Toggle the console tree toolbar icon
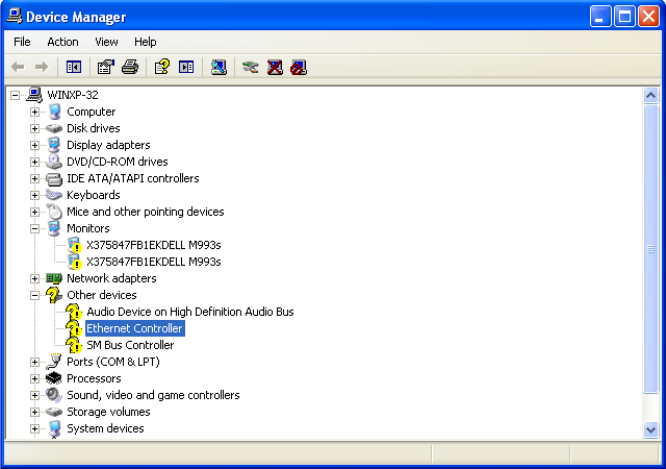This screenshot has width=666, height=469. coord(73,67)
